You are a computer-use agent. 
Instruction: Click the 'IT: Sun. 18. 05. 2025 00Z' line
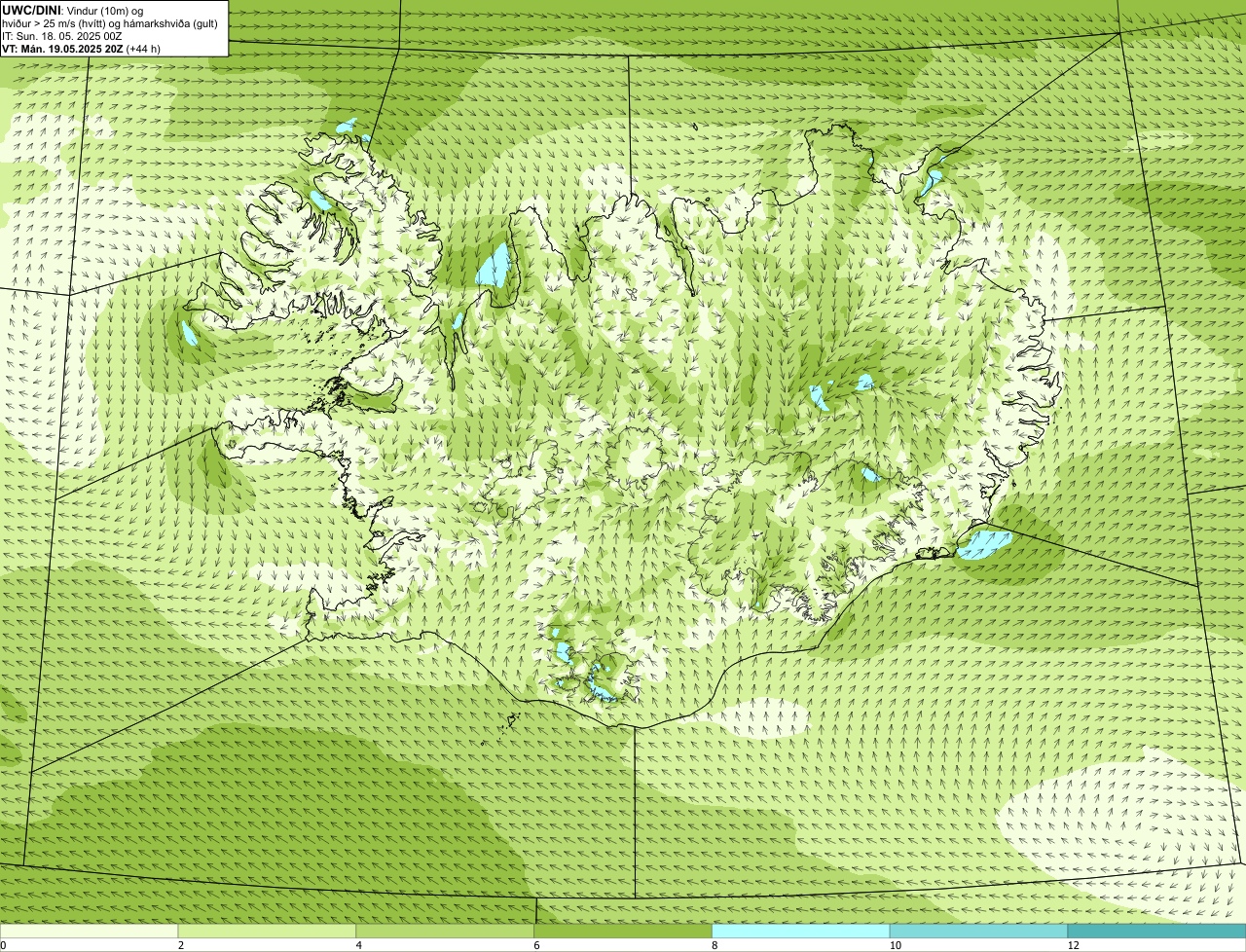62,35
